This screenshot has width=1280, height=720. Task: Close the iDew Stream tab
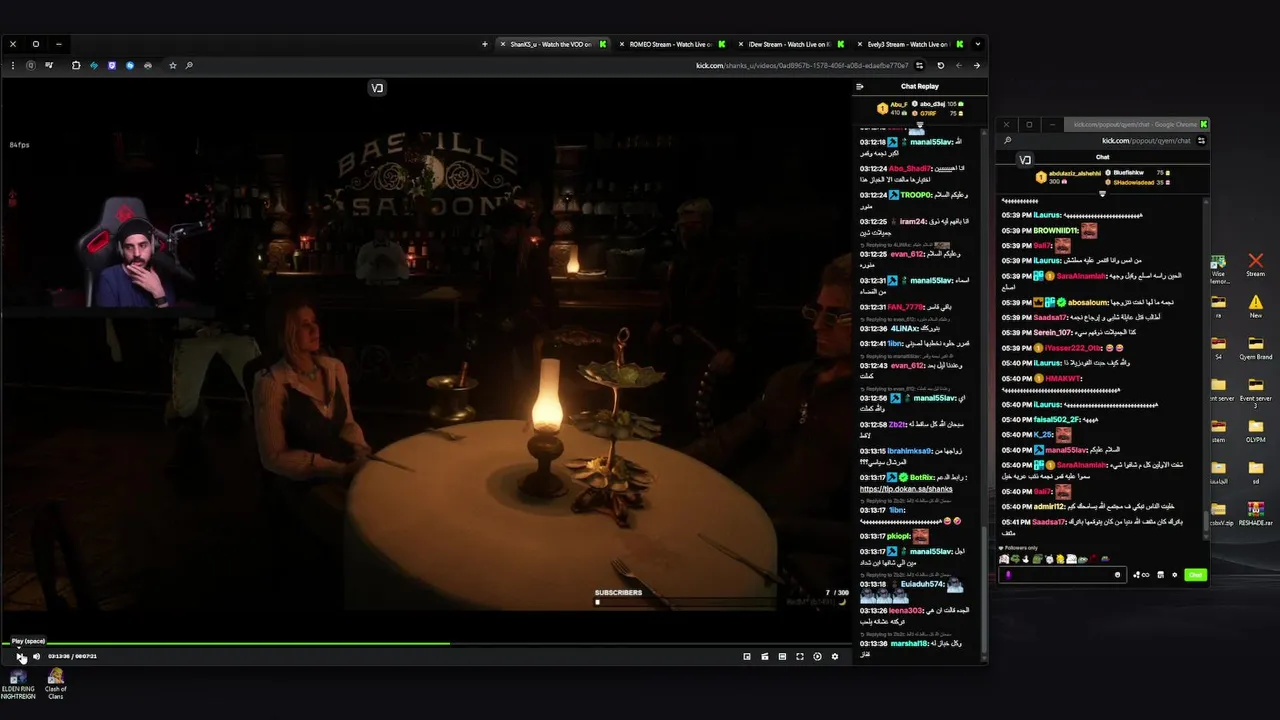pyautogui.click(x=740, y=44)
